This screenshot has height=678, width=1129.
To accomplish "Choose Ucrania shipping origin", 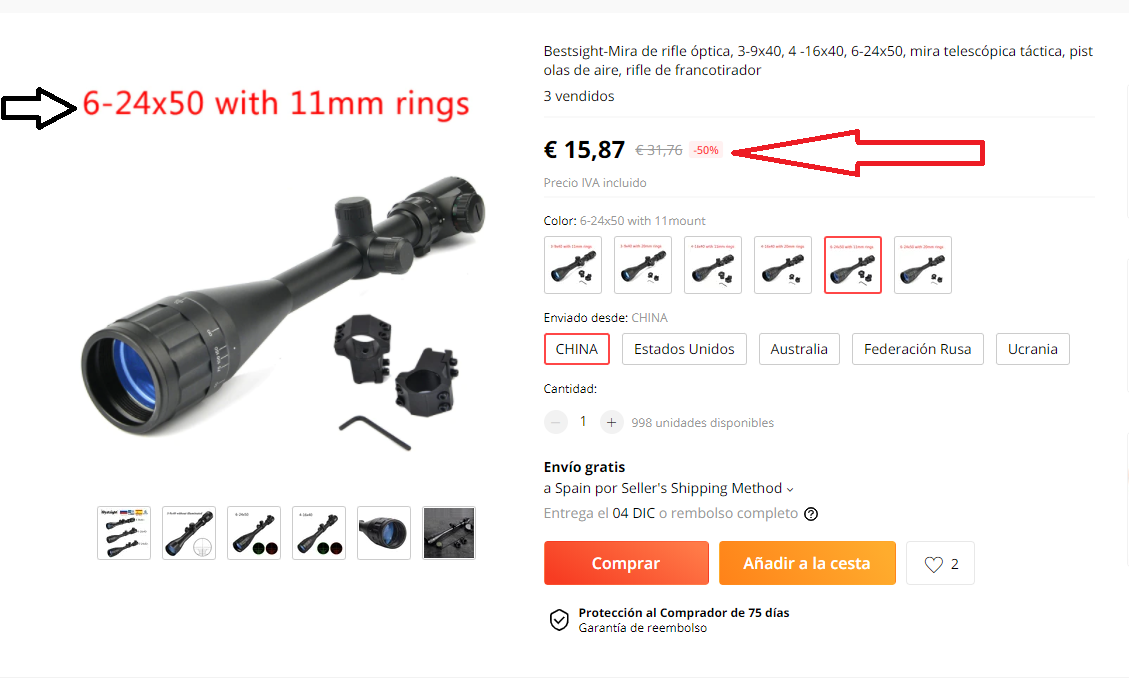I will [1033, 349].
